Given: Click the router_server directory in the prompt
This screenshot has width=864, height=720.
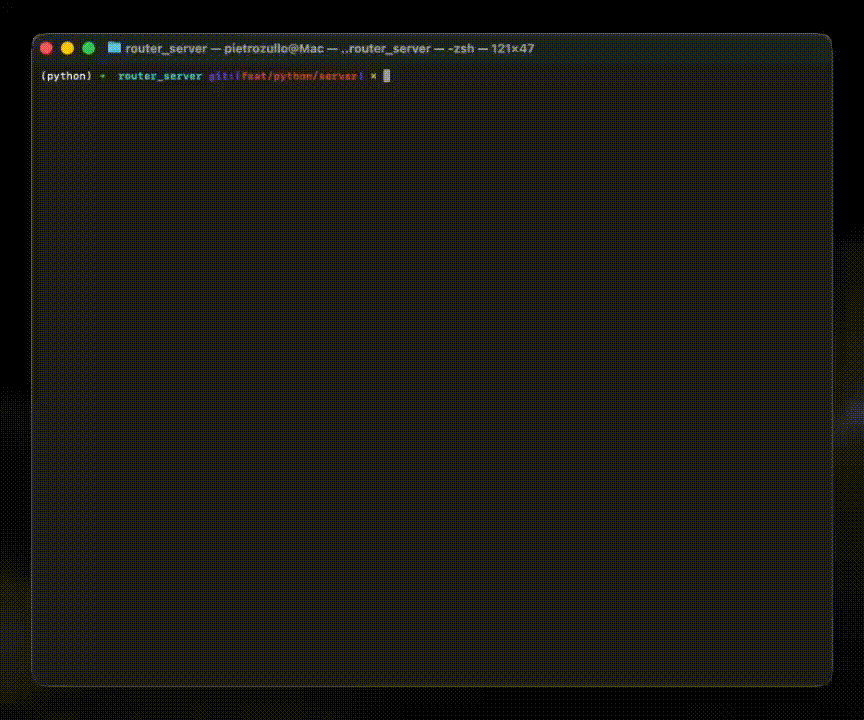Looking at the screenshot, I should point(160,76).
